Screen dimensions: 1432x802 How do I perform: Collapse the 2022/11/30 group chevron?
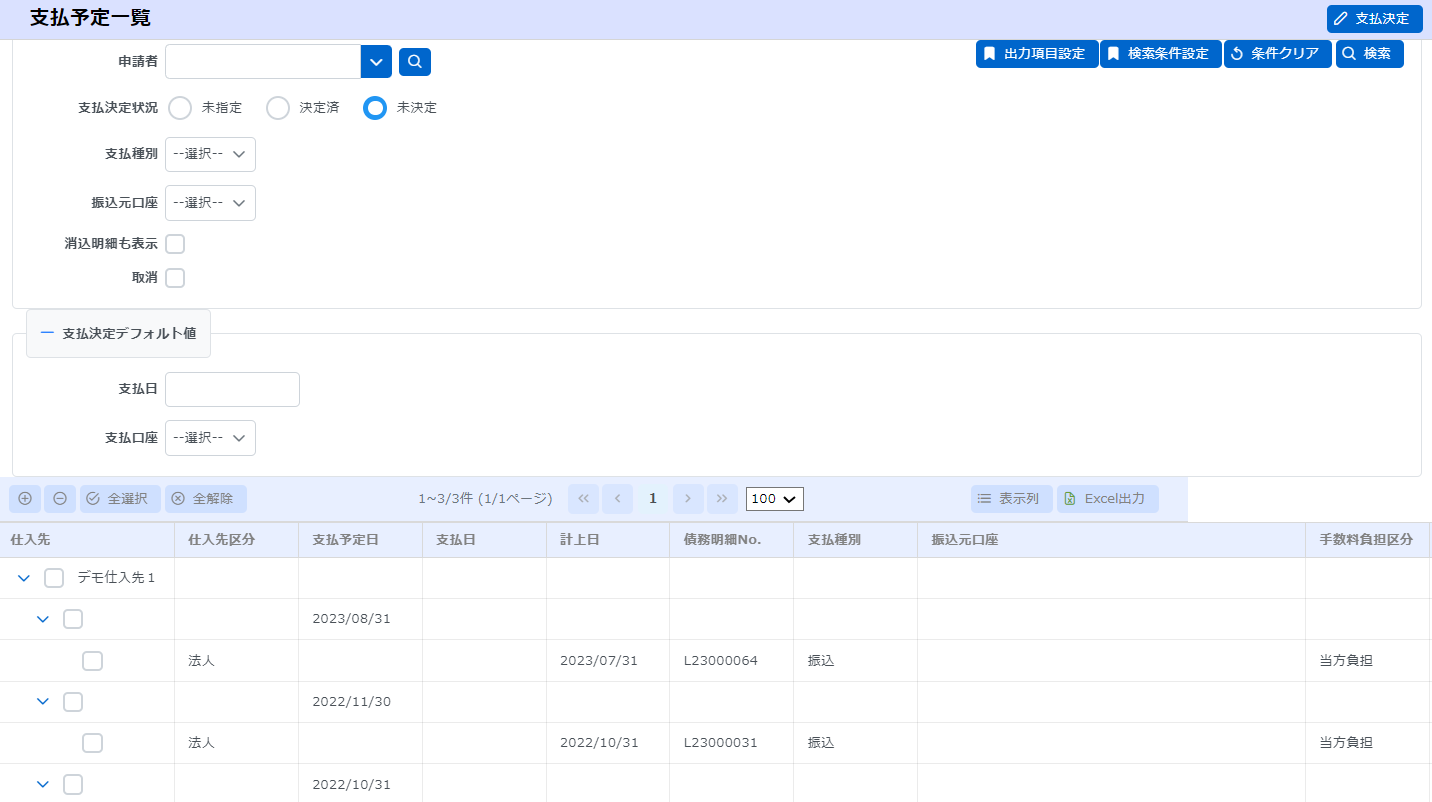(43, 702)
